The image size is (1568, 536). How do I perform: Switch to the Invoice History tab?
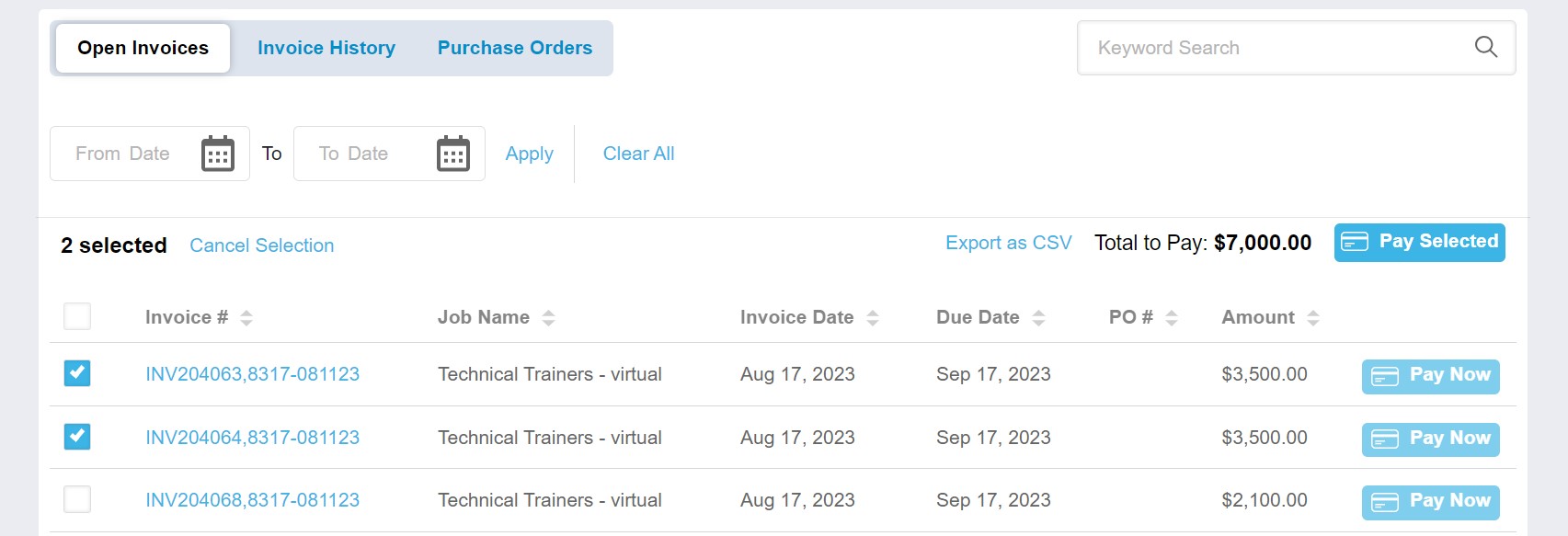click(326, 47)
